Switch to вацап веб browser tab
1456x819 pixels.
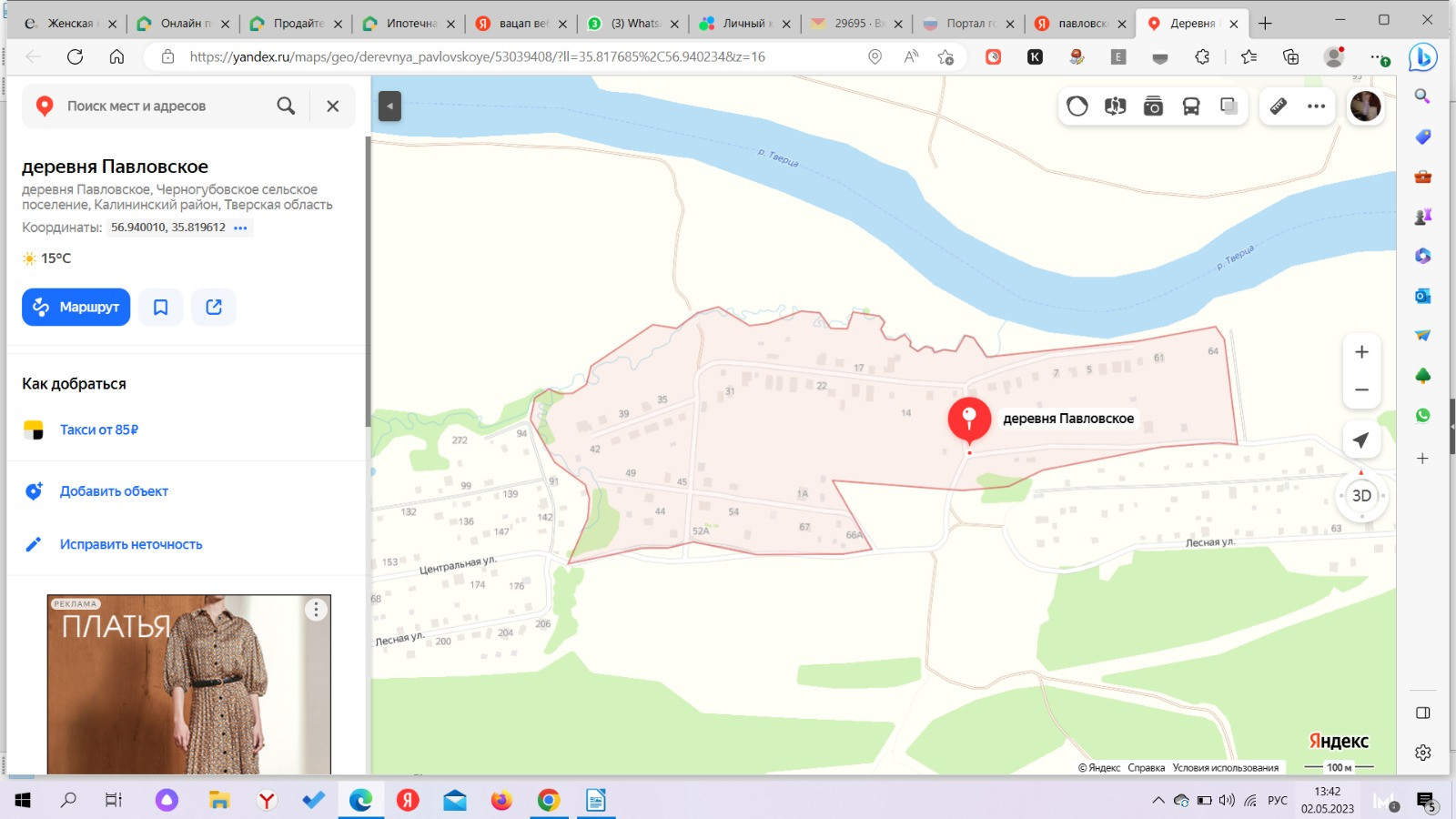[521, 24]
